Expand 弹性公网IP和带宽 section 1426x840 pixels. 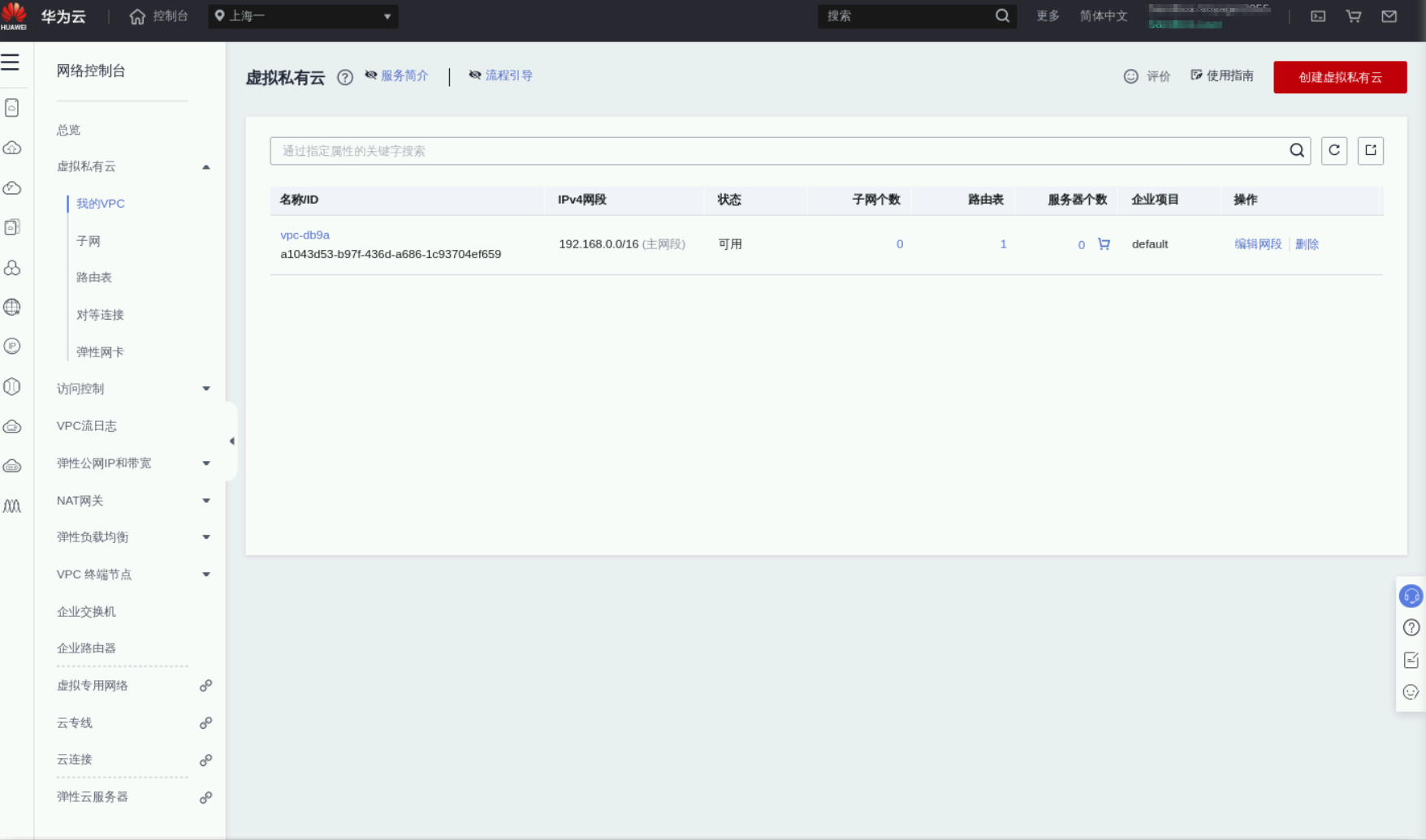206,463
